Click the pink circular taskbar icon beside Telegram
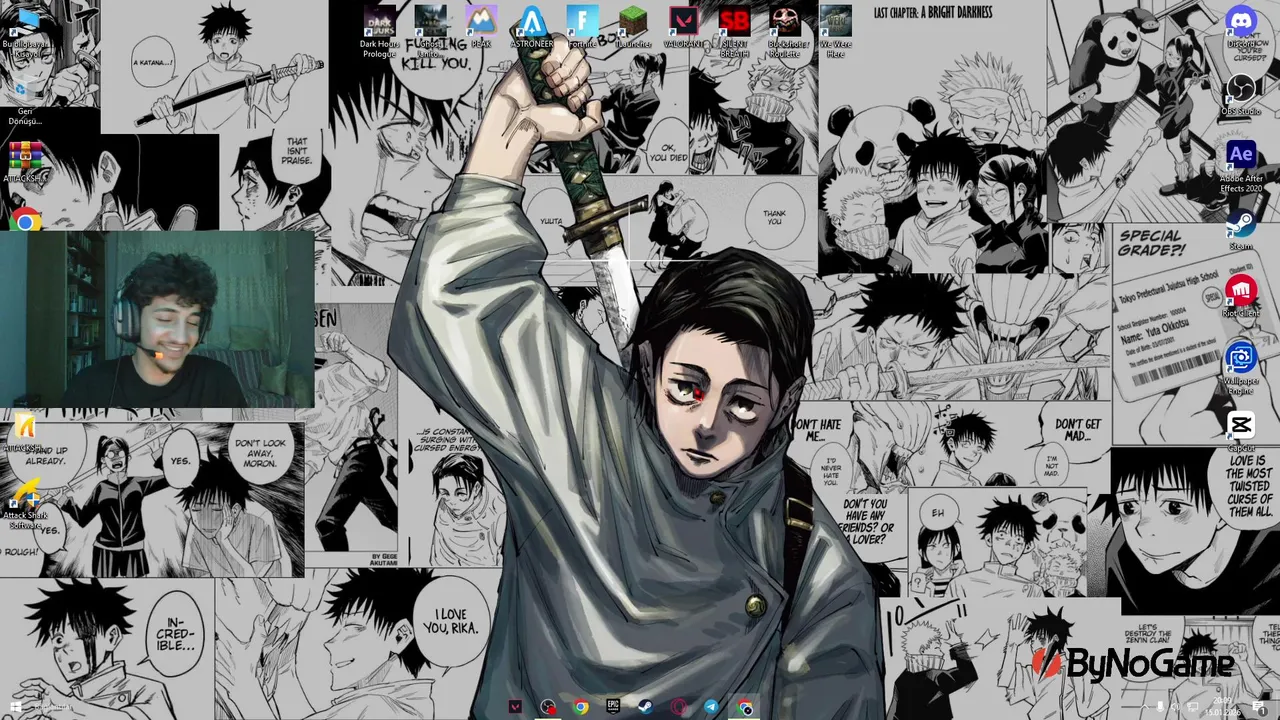Image resolution: width=1280 pixels, height=720 pixels. click(678, 707)
